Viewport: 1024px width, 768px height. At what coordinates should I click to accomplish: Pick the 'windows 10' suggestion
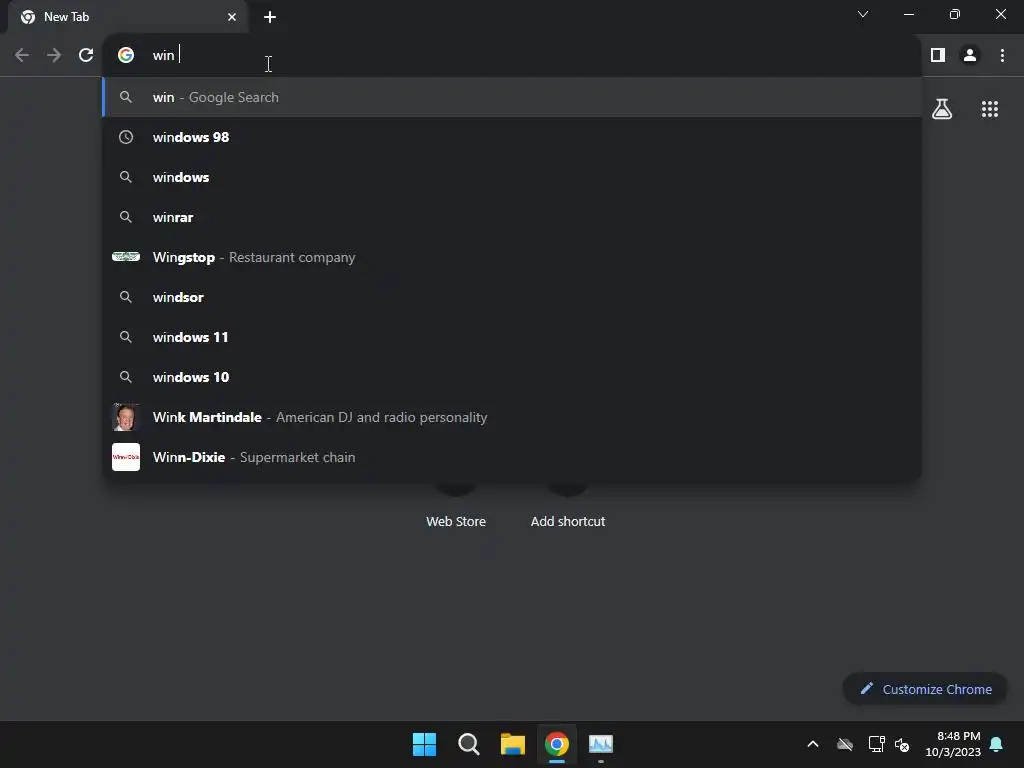512,377
